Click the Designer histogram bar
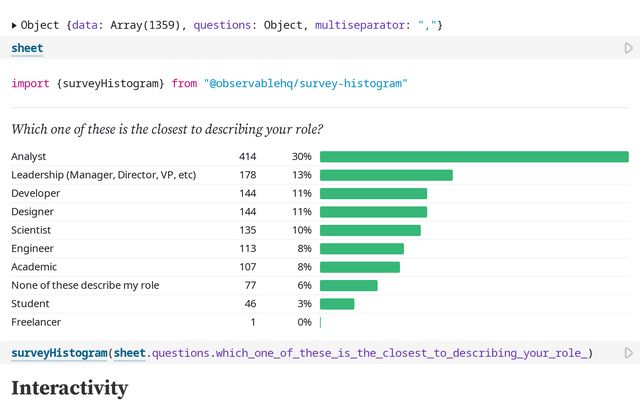 coord(373,212)
